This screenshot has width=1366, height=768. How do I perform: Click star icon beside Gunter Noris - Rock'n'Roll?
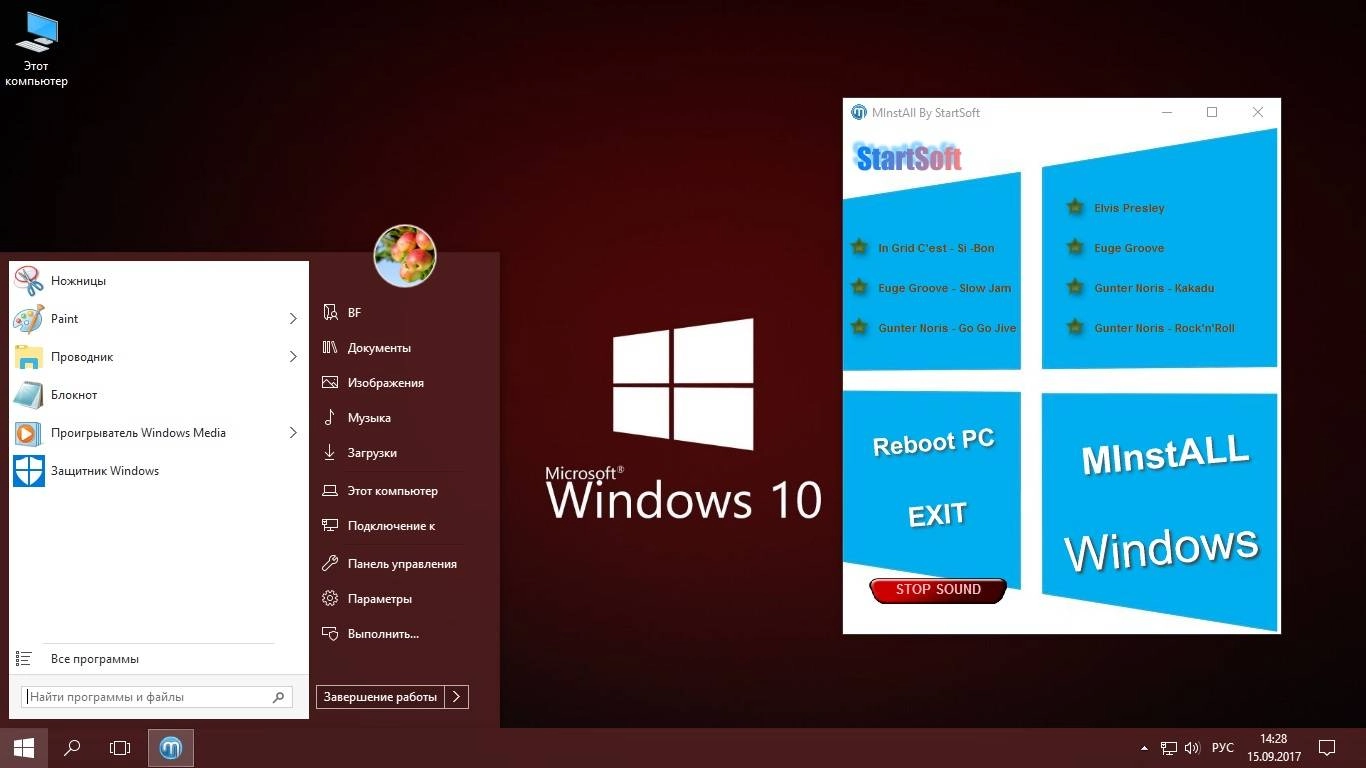click(x=1075, y=328)
